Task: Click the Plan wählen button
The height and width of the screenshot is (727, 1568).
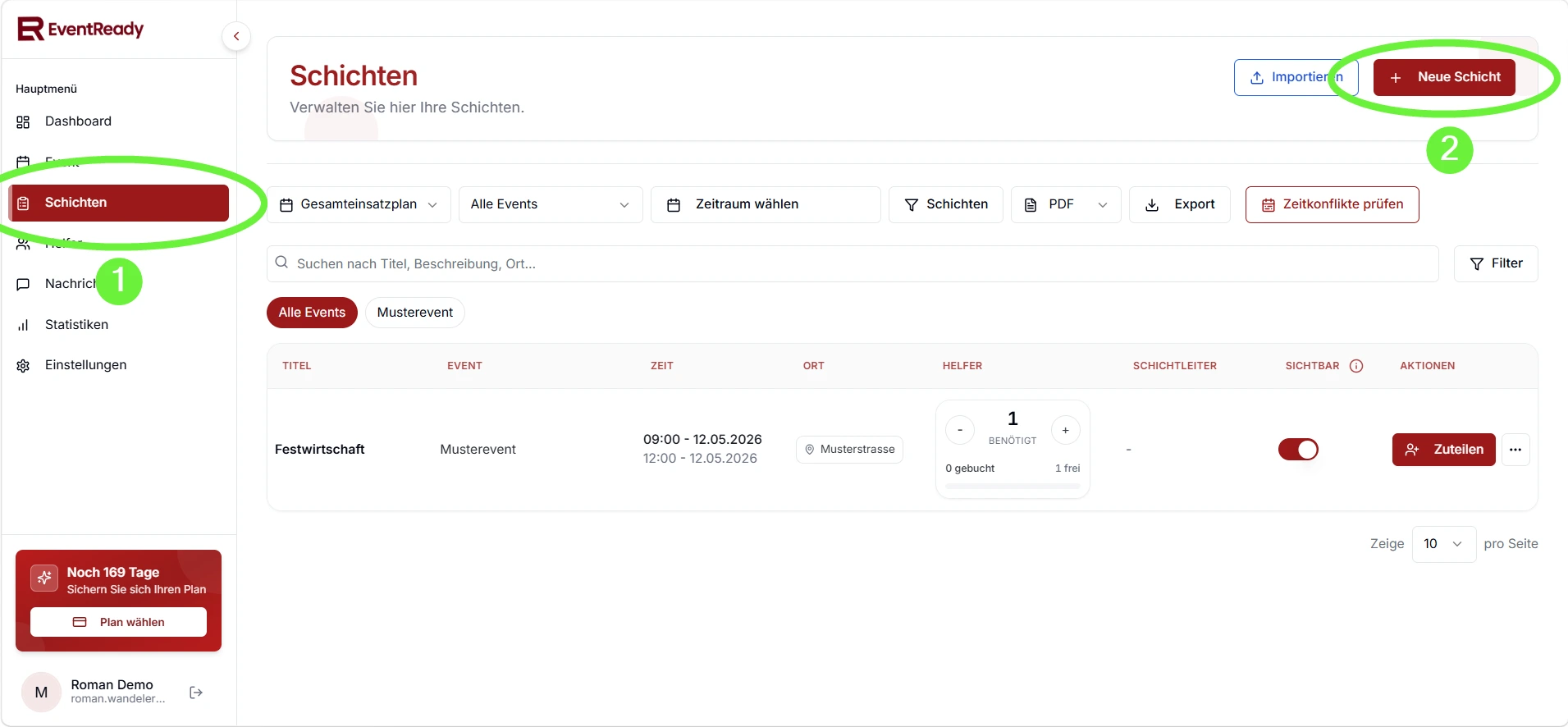Action: coord(118,622)
